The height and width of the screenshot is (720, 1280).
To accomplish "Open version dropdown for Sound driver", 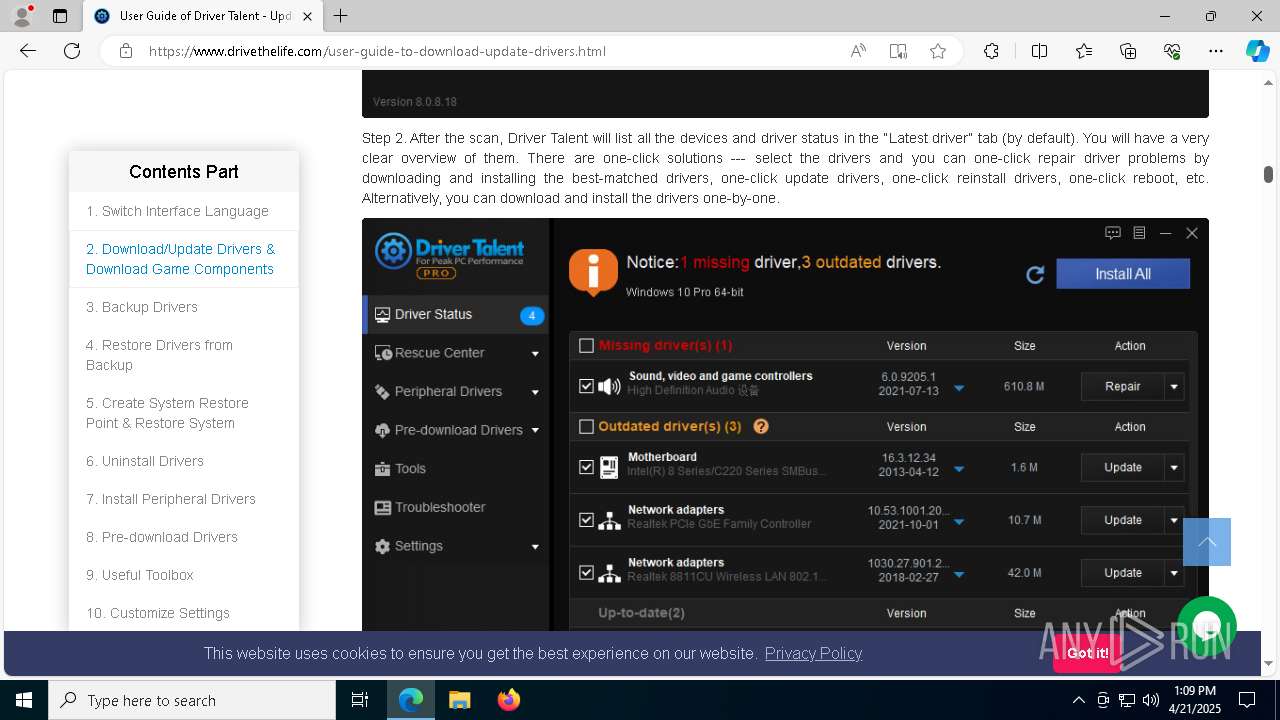I will (959, 388).
